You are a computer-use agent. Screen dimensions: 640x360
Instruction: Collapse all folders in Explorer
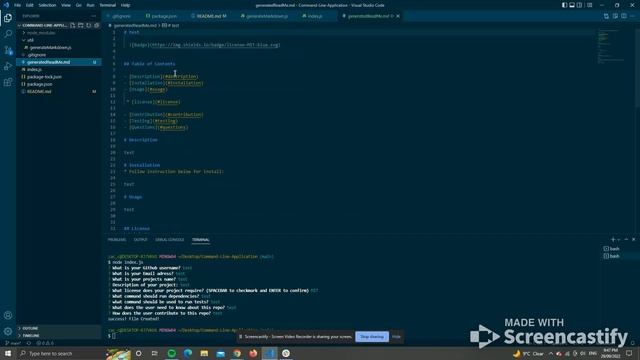(x=97, y=25)
